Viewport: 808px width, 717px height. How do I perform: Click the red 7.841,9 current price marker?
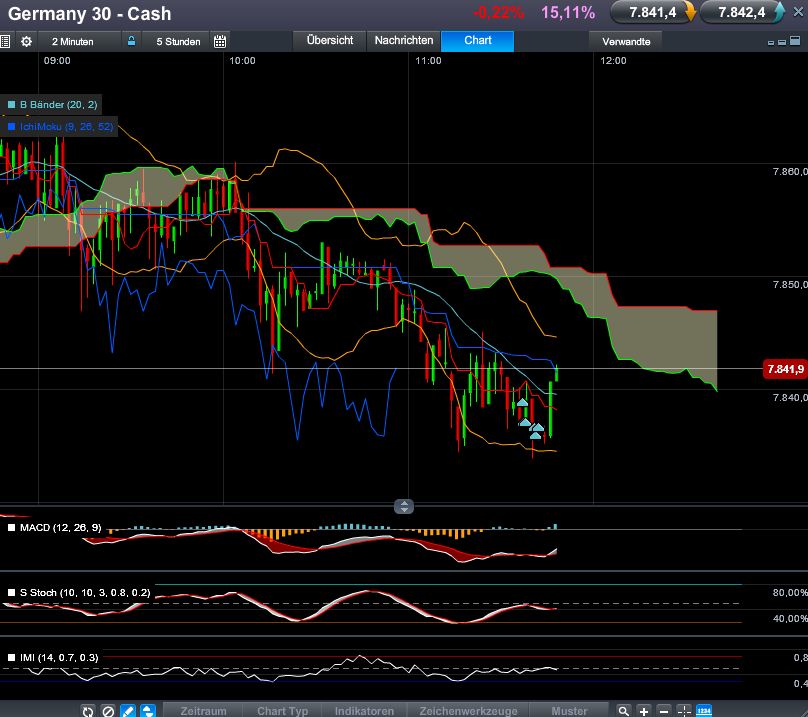pyautogui.click(x=785, y=369)
